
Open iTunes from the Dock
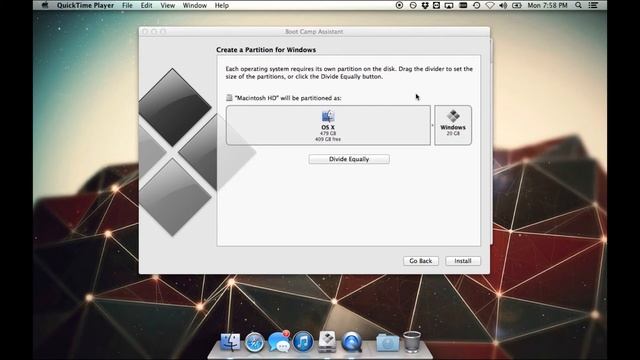(x=303, y=342)
